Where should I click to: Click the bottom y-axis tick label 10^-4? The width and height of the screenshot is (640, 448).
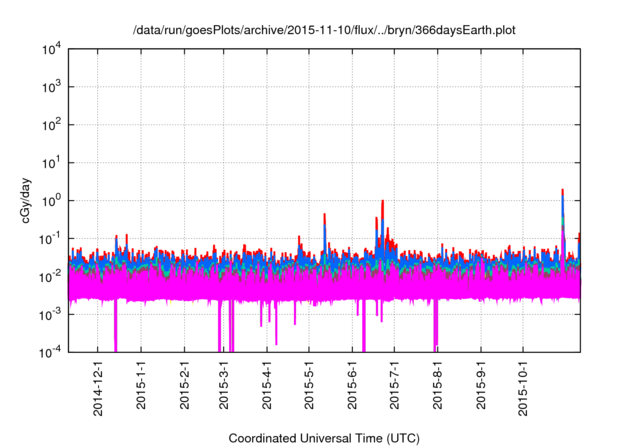point(50,352)
